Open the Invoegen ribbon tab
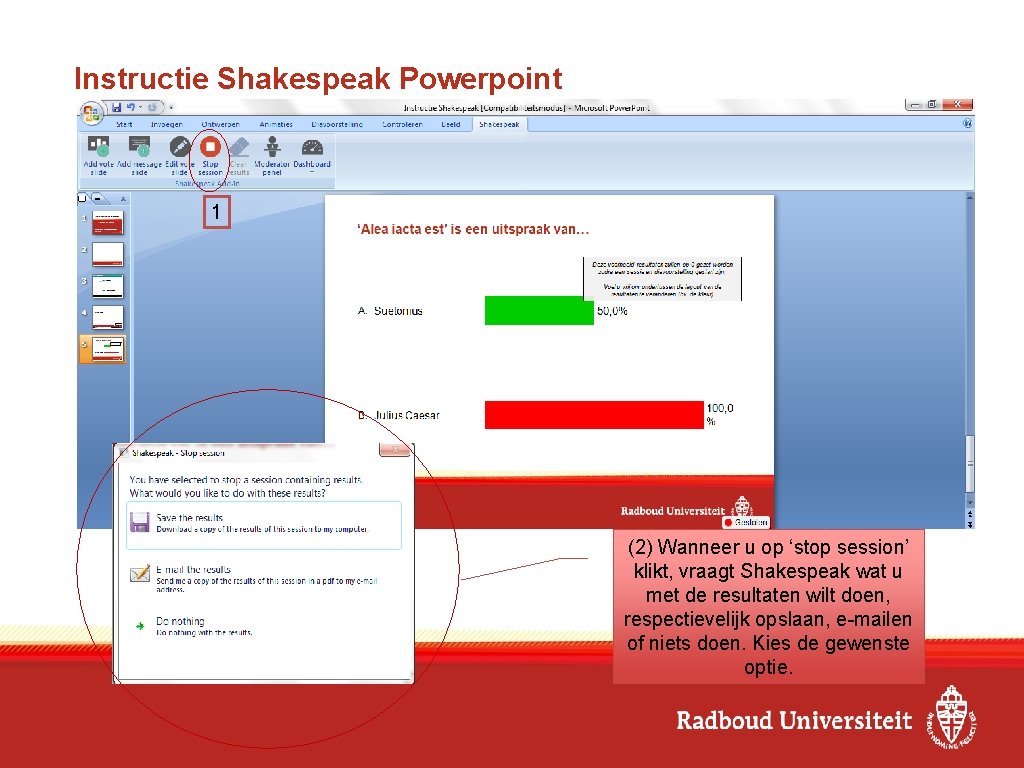This screenshot has width=1024, height=768. [167, 124]
